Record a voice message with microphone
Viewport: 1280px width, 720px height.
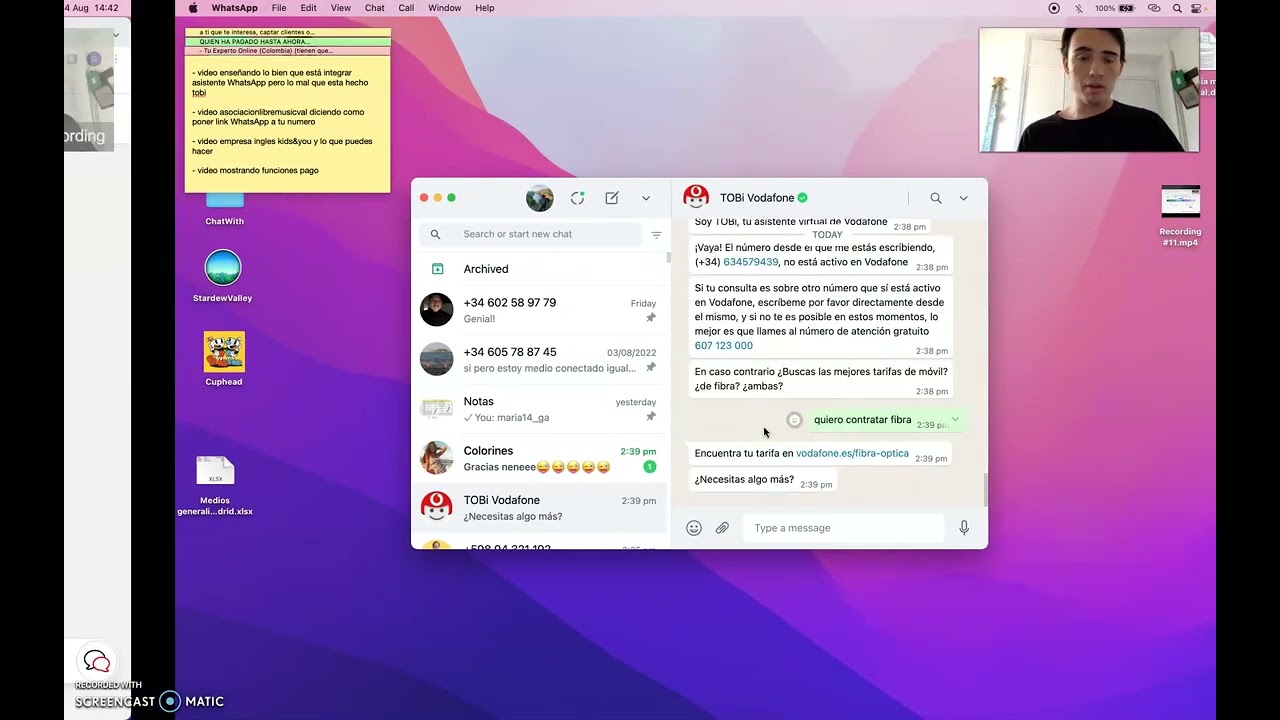[x=964, y=528]
